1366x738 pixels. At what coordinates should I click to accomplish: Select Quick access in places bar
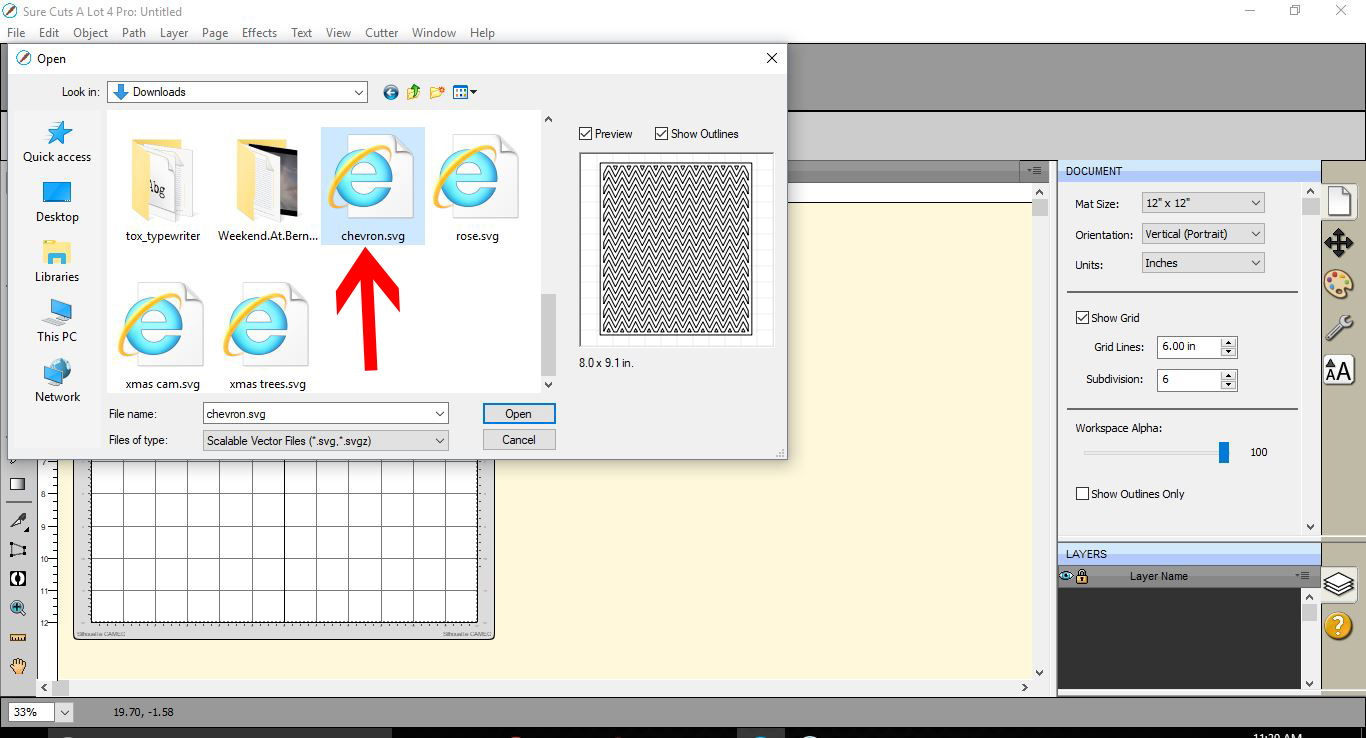[57, 142]
